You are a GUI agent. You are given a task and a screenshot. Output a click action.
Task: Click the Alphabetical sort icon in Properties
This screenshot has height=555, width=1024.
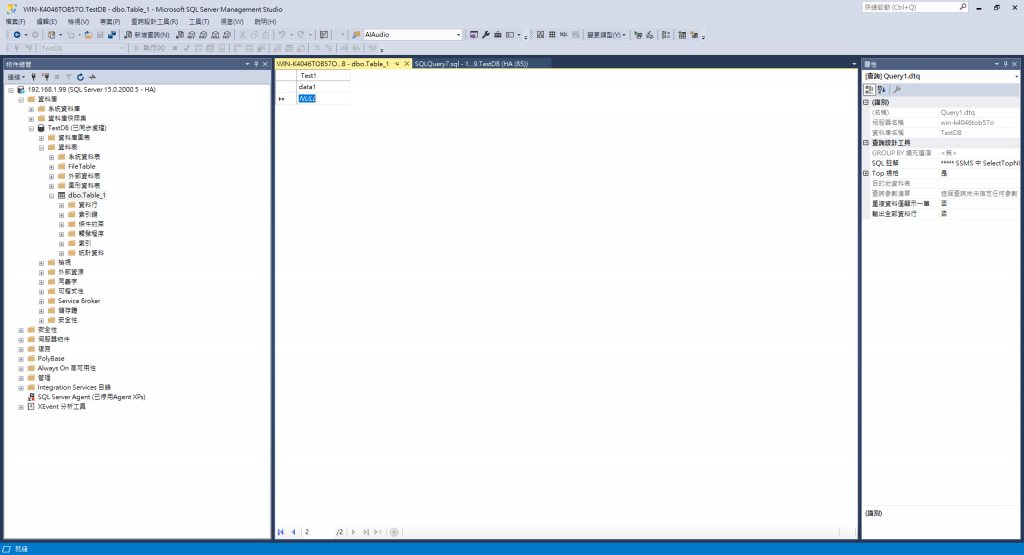(x=882, y=89)
